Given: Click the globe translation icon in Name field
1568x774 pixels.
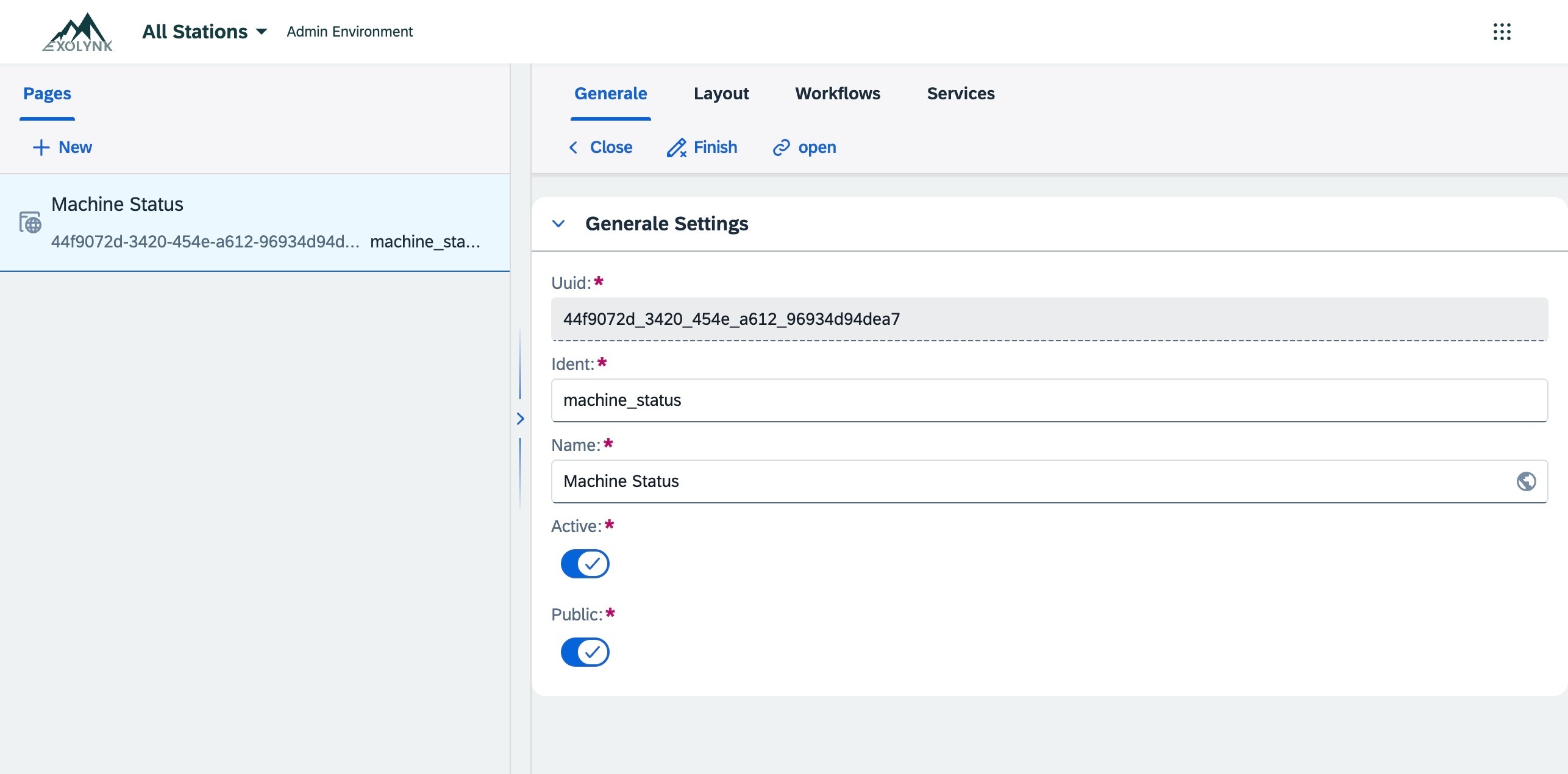Looking at the screenshot, I should (x=1526, y=481).
